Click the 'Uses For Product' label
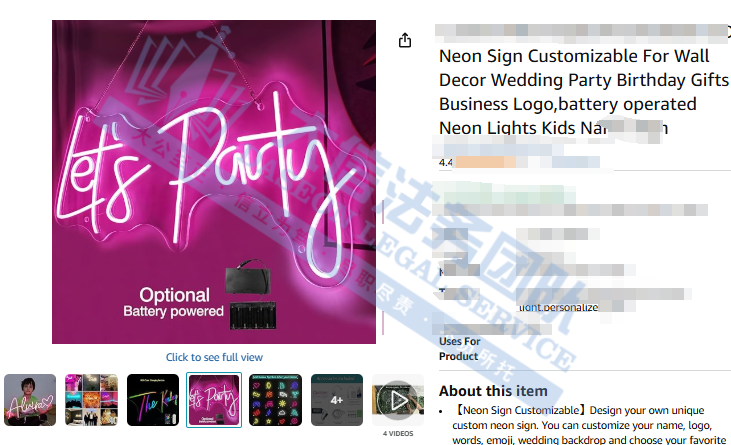Screen dimensions: 731x445 click(x=459, y=349)
